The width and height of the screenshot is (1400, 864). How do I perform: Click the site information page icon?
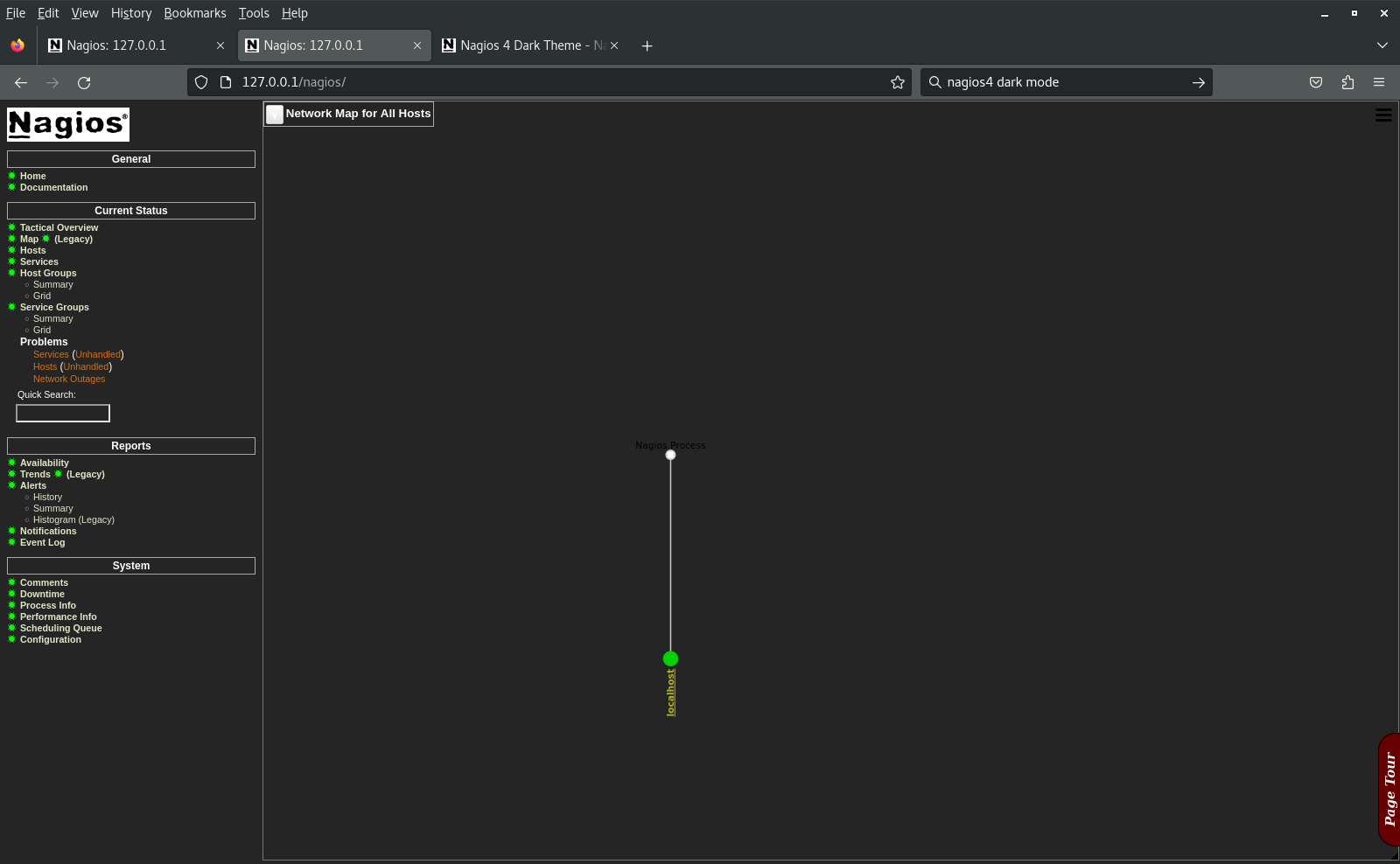pyautogui.click(x=226, y=82)
